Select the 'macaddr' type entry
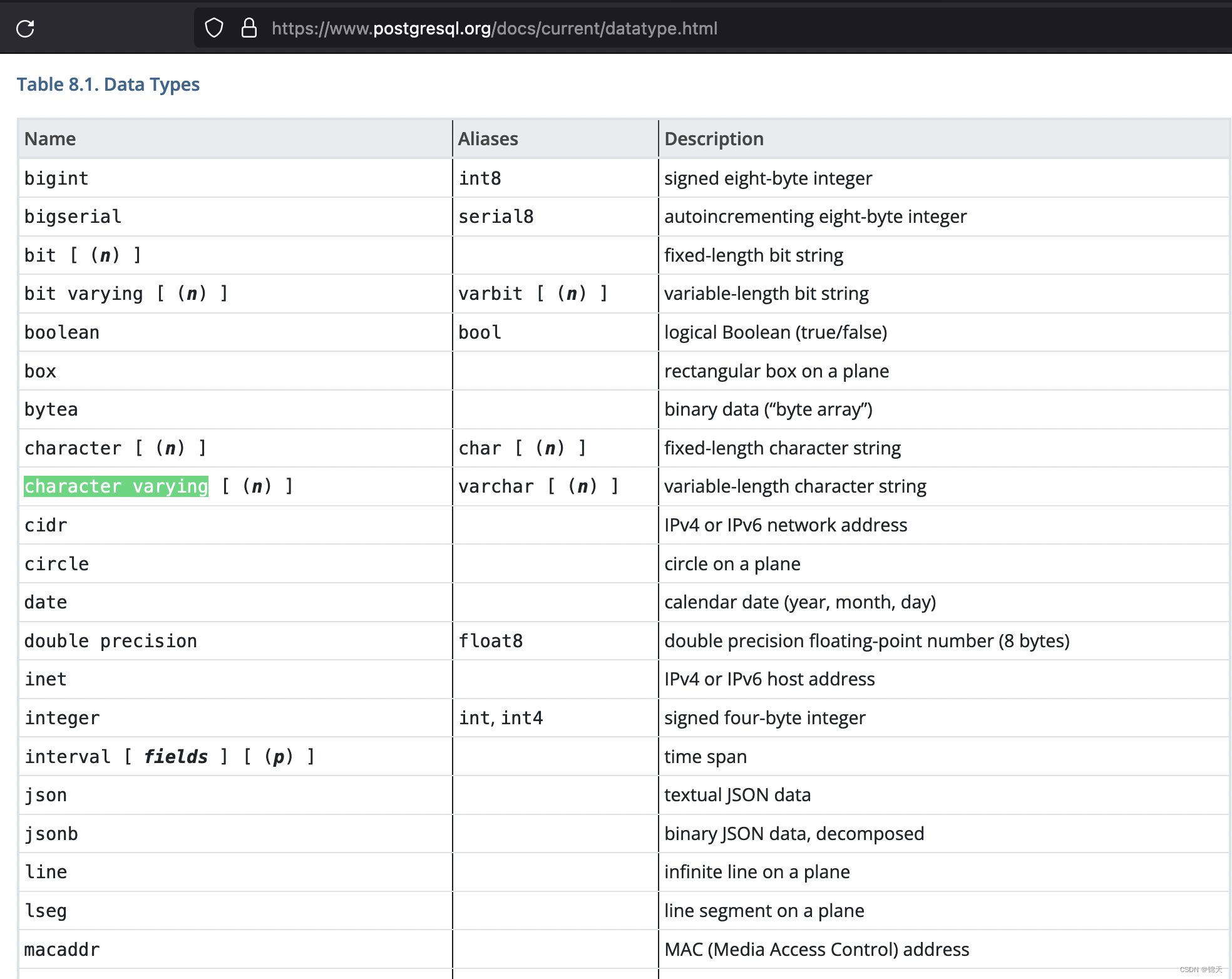The image size is (1232, 979). coord(61,949)
